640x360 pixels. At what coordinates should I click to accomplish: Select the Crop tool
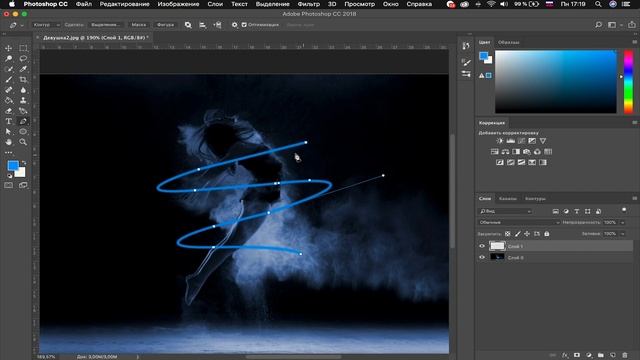[x=23, y=80]
